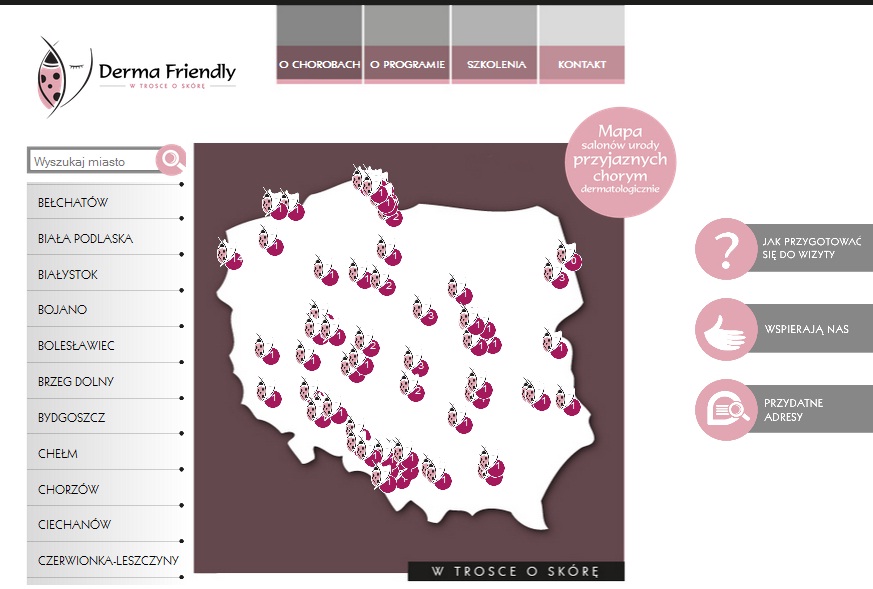Image resolution: width=873 pixels, height=589 pixels.
Task: Click the Derma Friendly logo
Action: pyautogui.click(x=137, y=74)
